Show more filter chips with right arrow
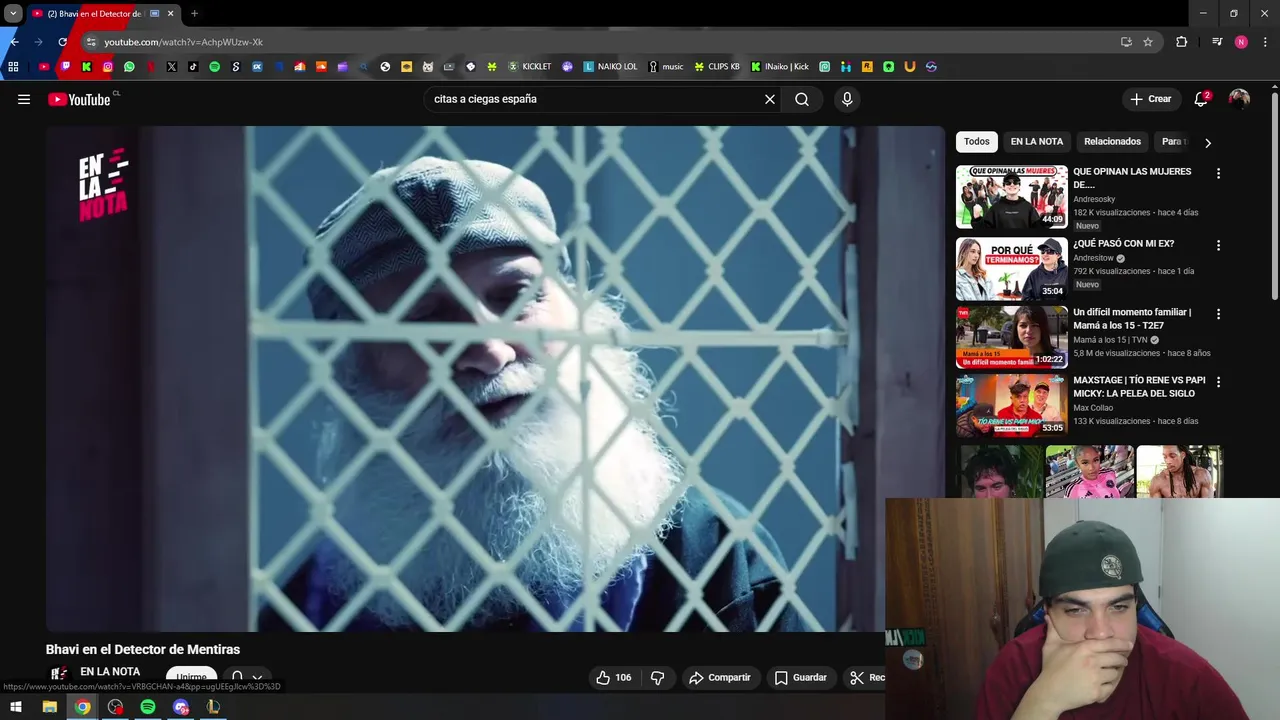The image size is (1280, 720). coord(1207,143)
